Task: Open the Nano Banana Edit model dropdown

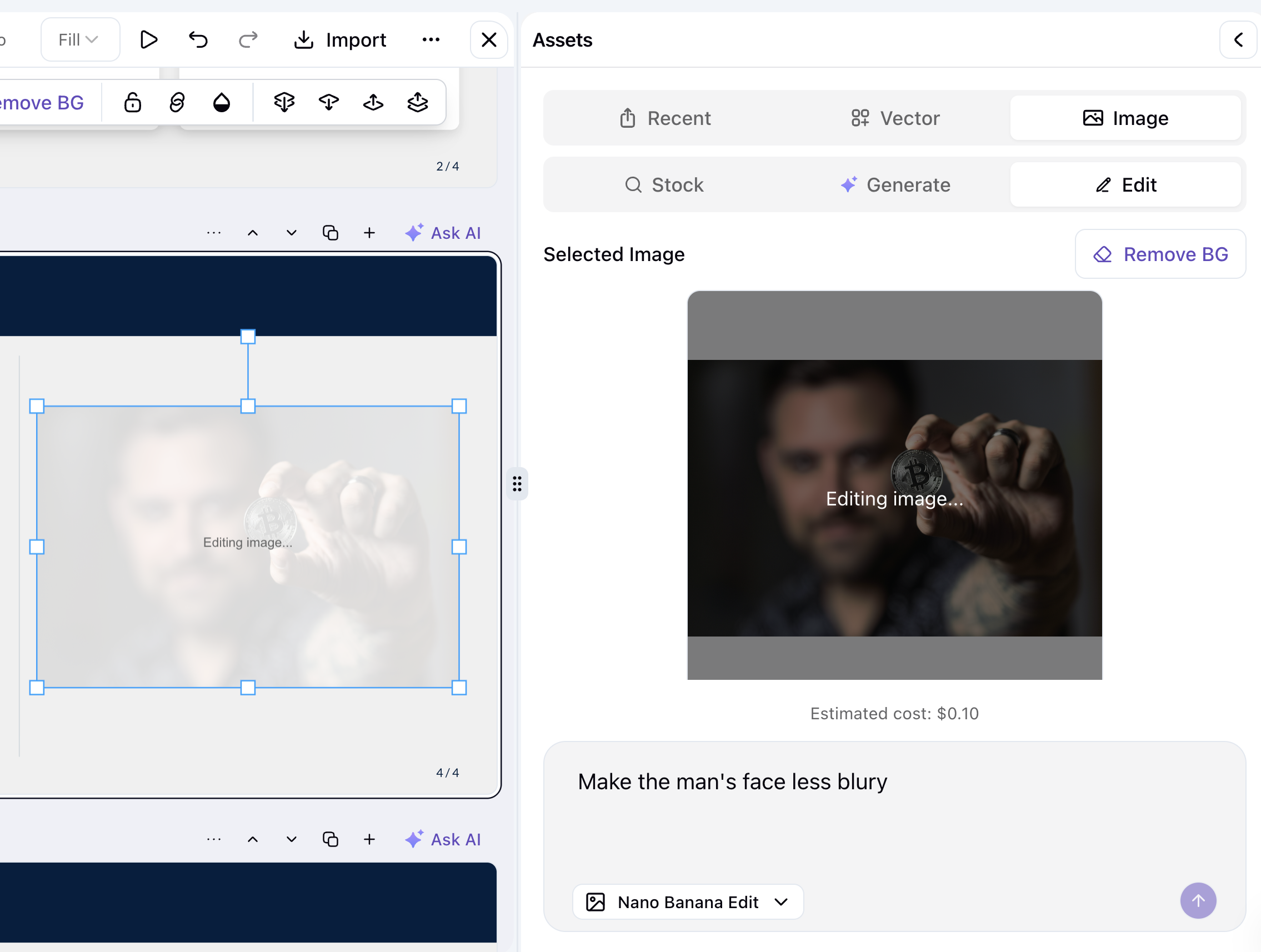Action: click(x=687, y=902)
